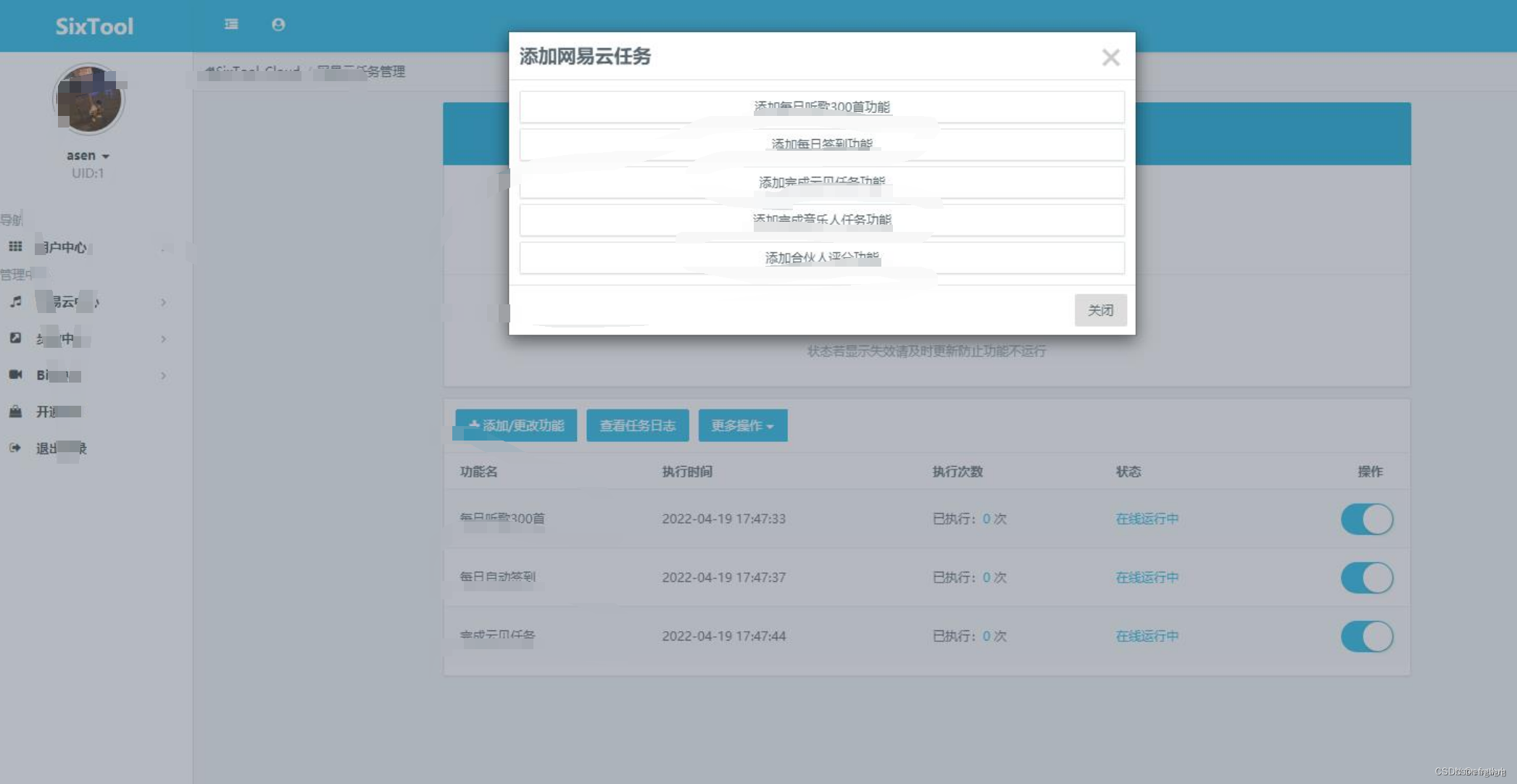Click the video camera Bi sidebar icon
1517x784 pixels.
tap(15, 375)
